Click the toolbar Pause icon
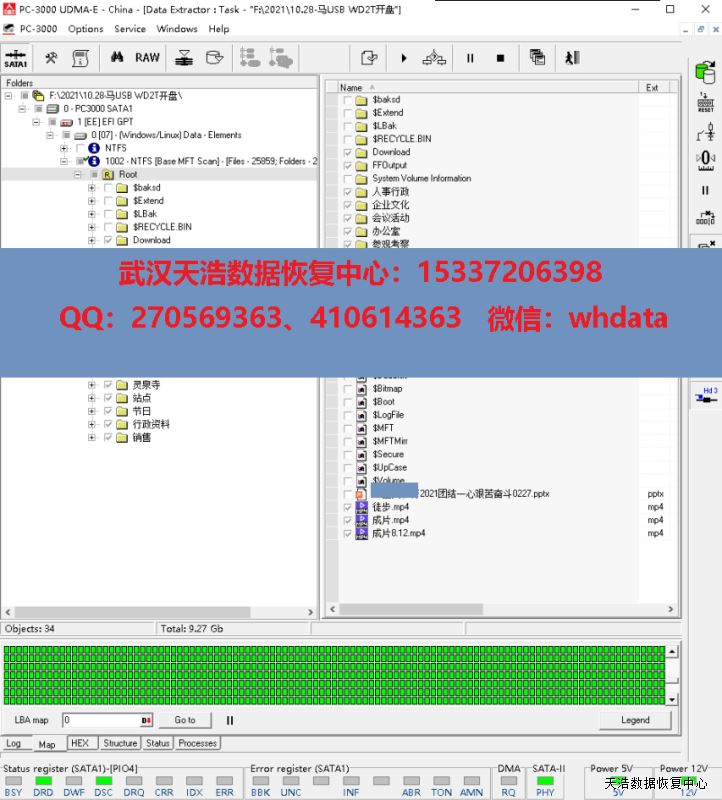Viewport: 722px width, 800px height. pos(470,58)
